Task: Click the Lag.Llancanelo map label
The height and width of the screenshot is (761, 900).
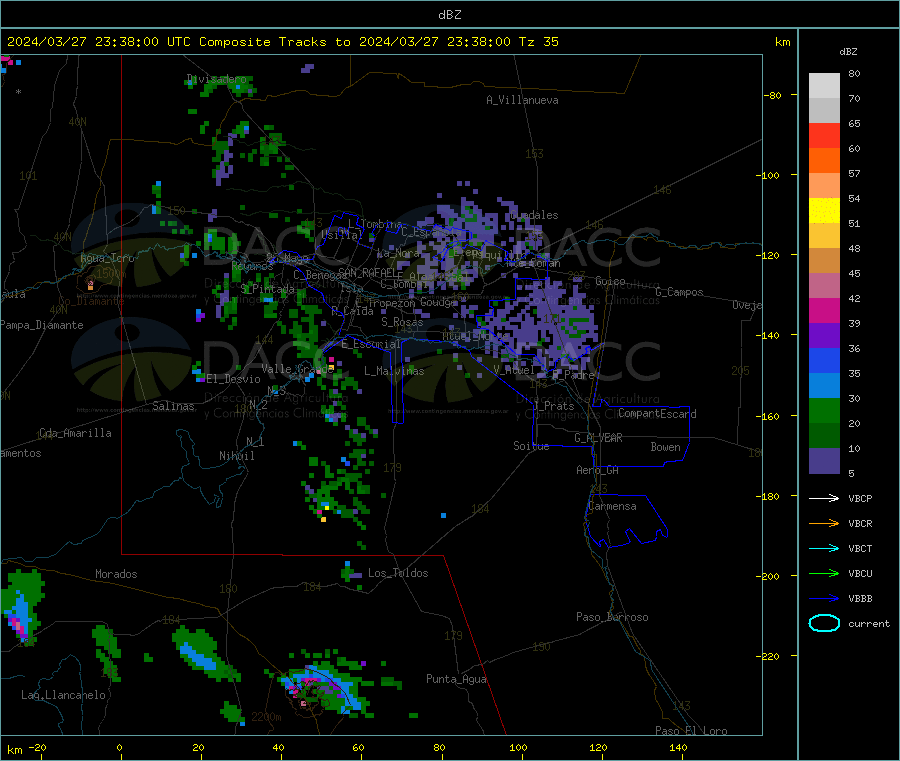Action: 63,695
